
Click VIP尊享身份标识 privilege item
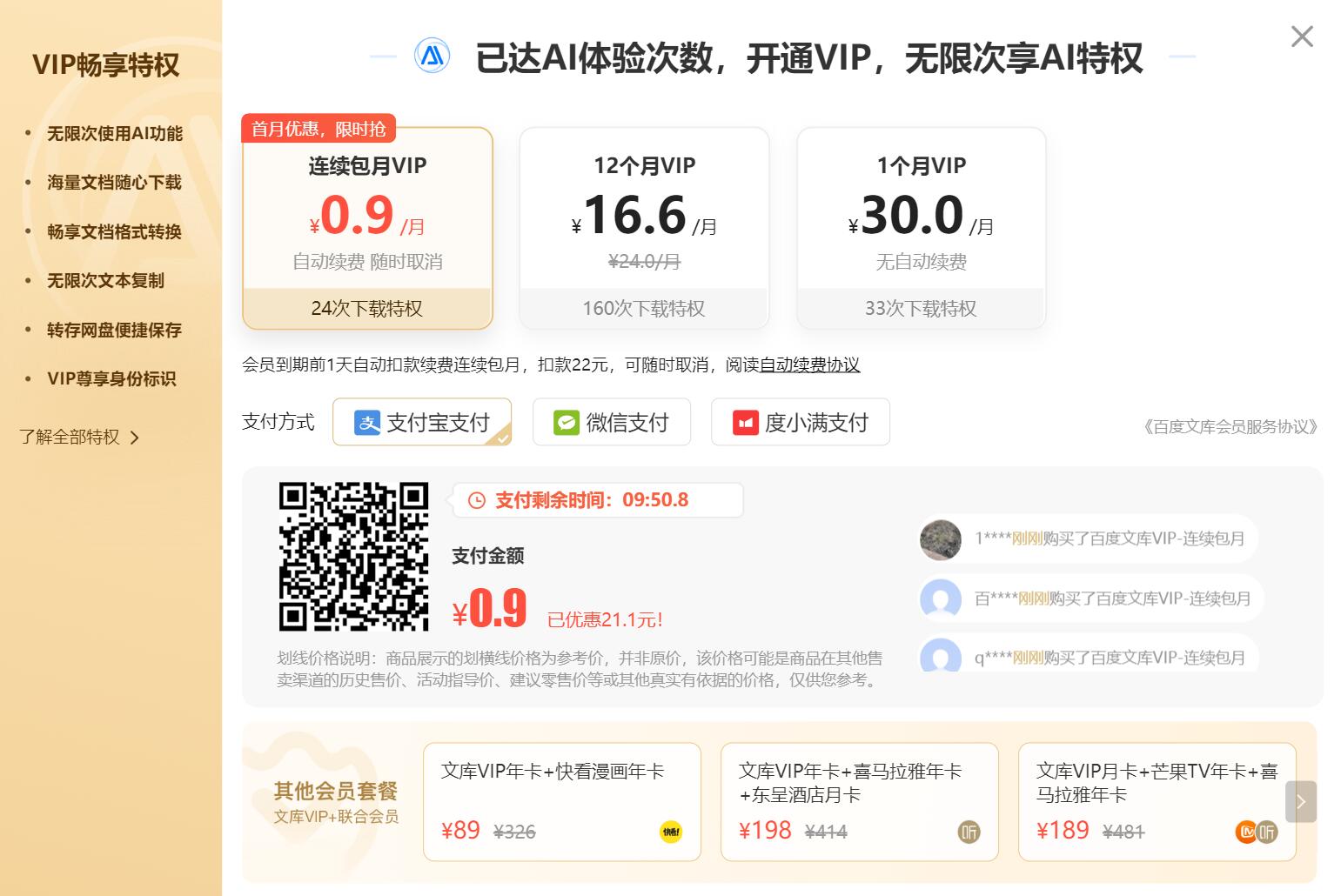coord(111,378)
